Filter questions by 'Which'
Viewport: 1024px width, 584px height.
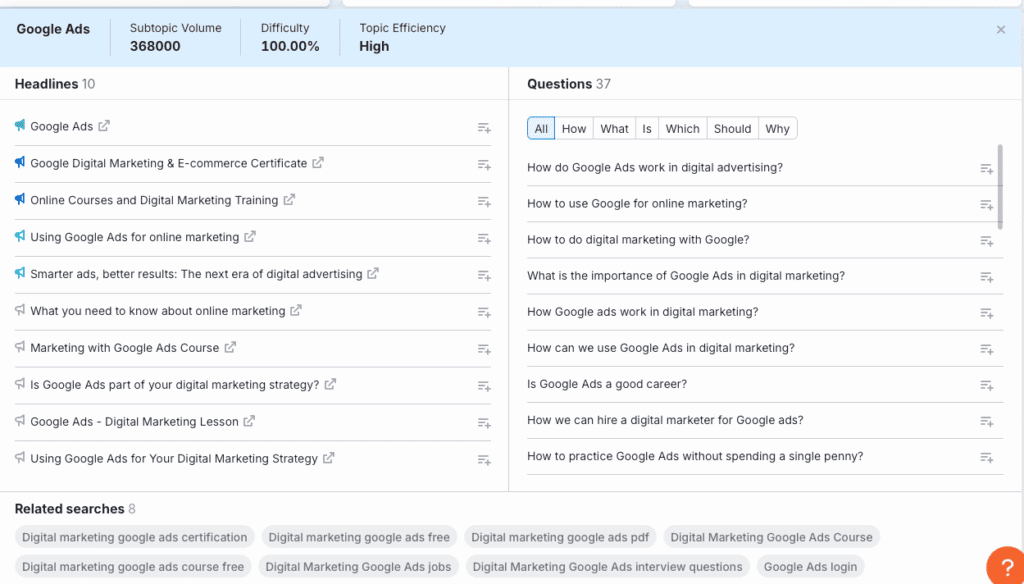(682, 129)
